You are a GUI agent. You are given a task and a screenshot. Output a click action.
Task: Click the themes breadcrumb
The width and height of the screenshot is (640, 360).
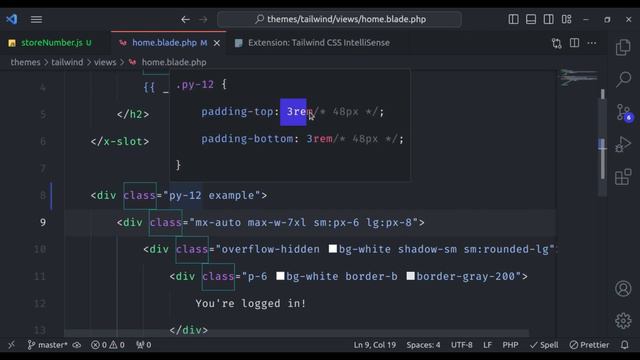pos(25,62)
